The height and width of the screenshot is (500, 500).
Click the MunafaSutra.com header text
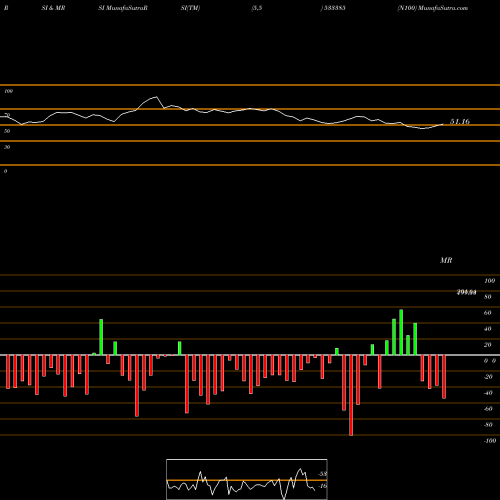443,8
